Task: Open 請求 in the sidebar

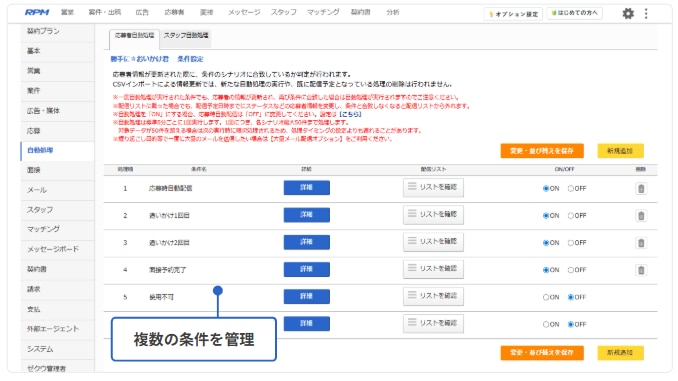Action: [x=58, y=289]
